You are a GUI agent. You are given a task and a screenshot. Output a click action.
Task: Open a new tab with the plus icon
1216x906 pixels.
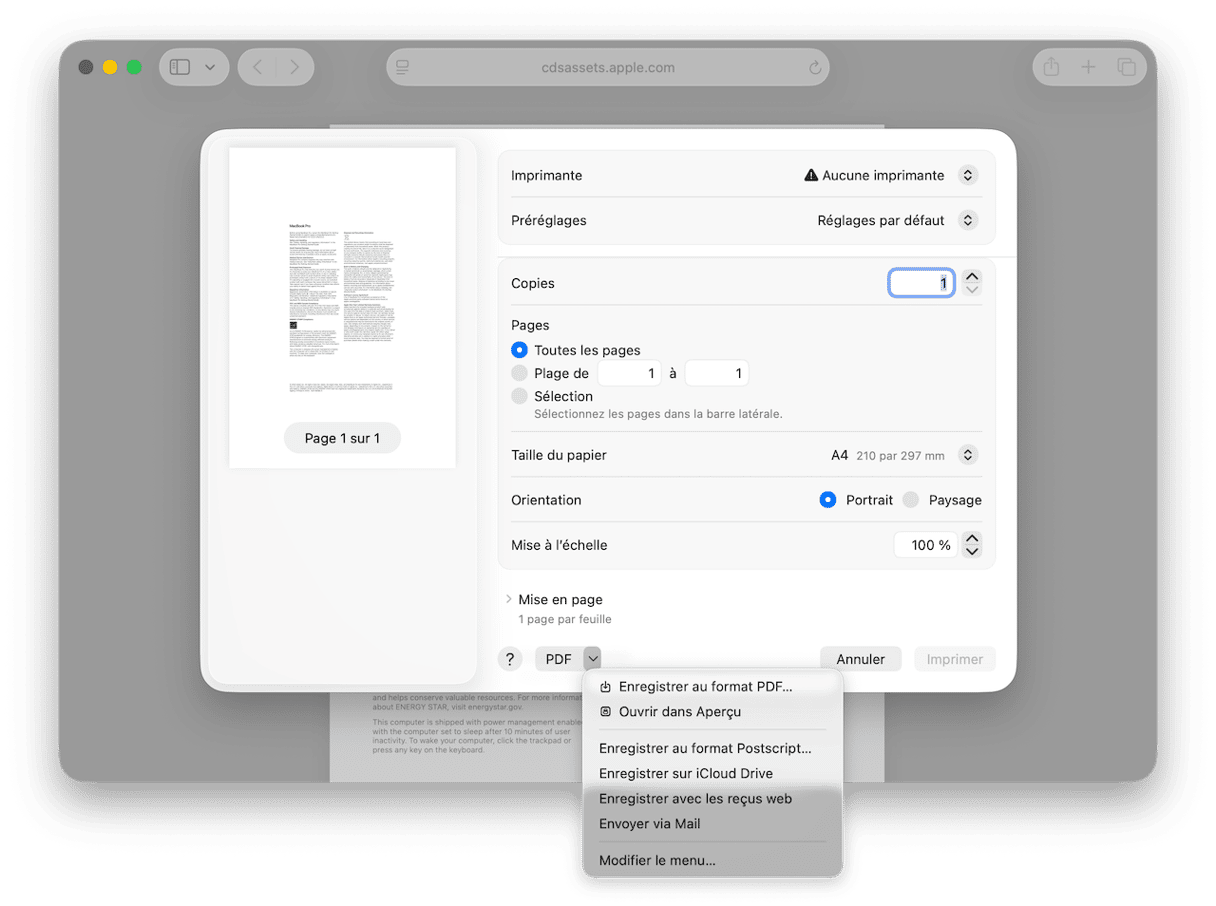click(x=1088, y=67)
